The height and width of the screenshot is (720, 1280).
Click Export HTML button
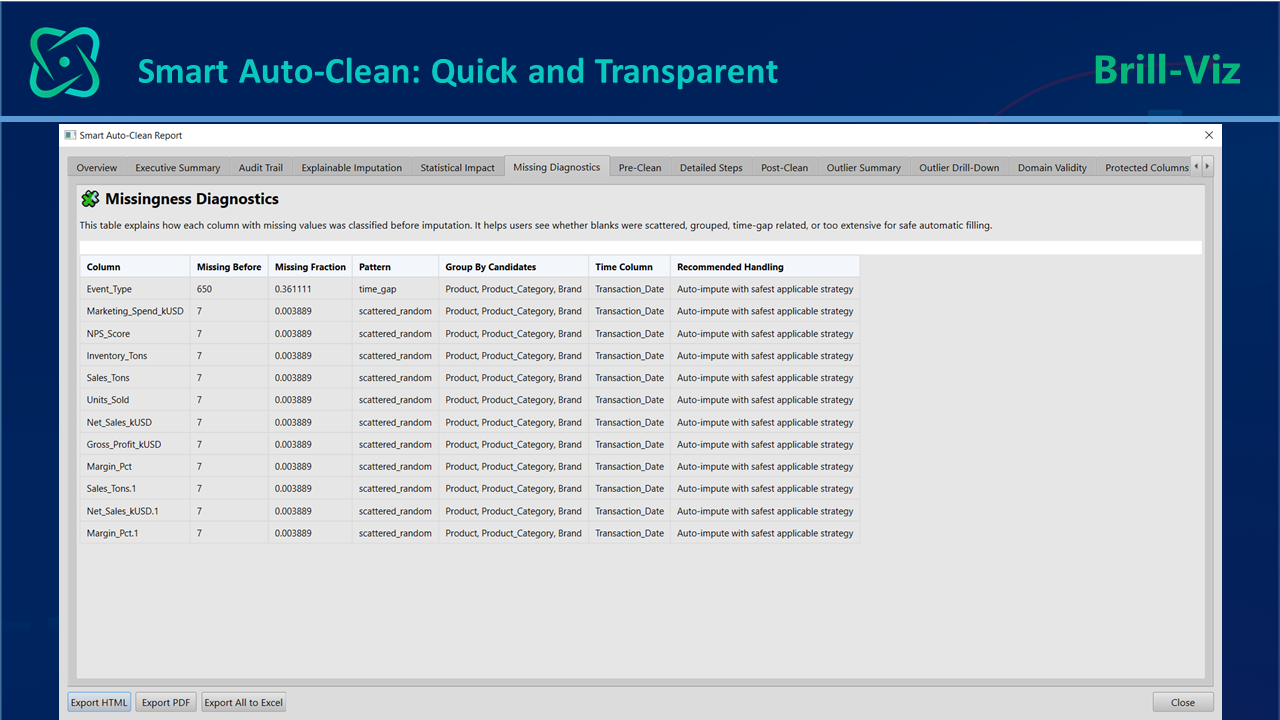[99, 702]
